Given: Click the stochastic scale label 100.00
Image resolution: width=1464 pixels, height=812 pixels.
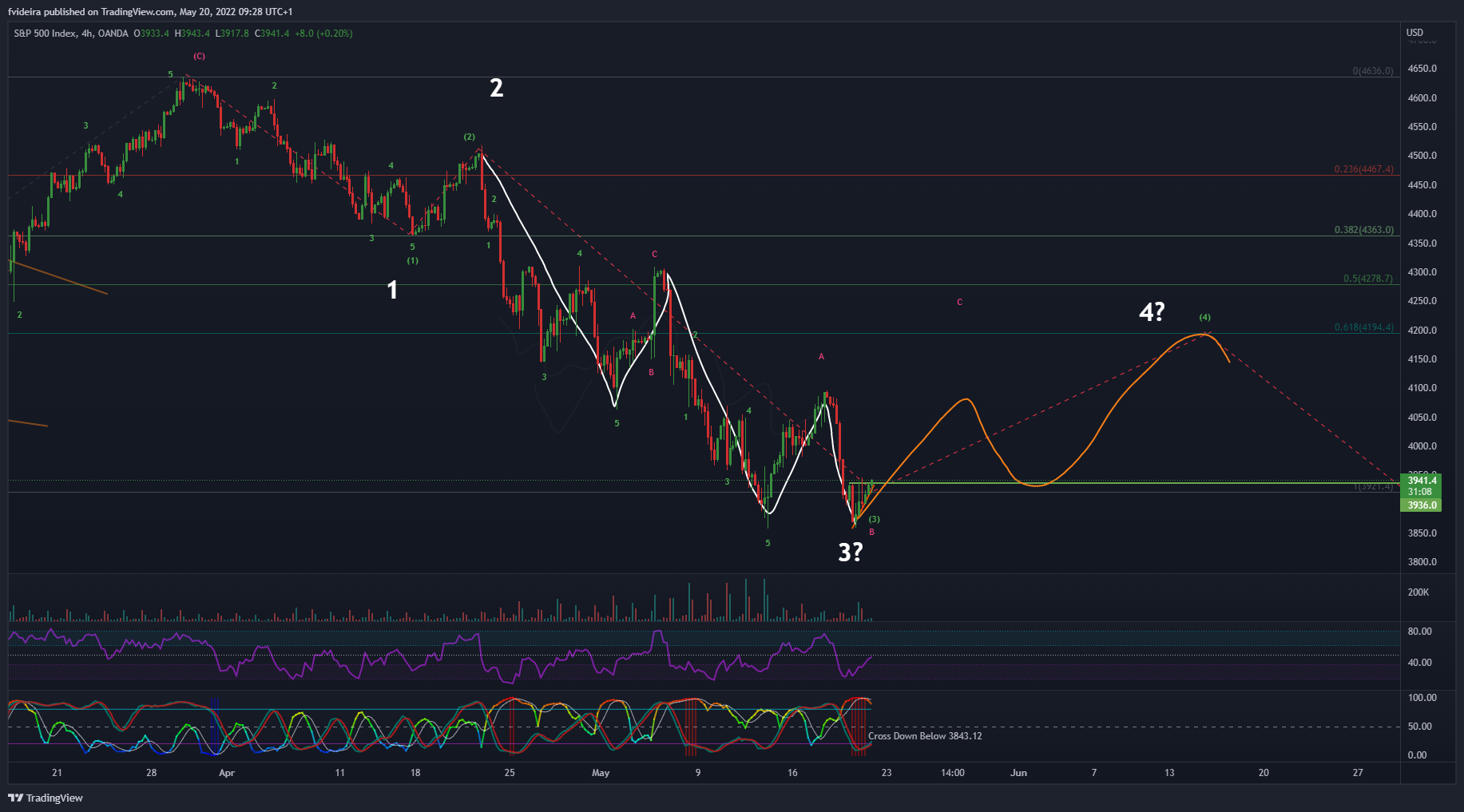Looking at the screenshot, I should 1422,698.
